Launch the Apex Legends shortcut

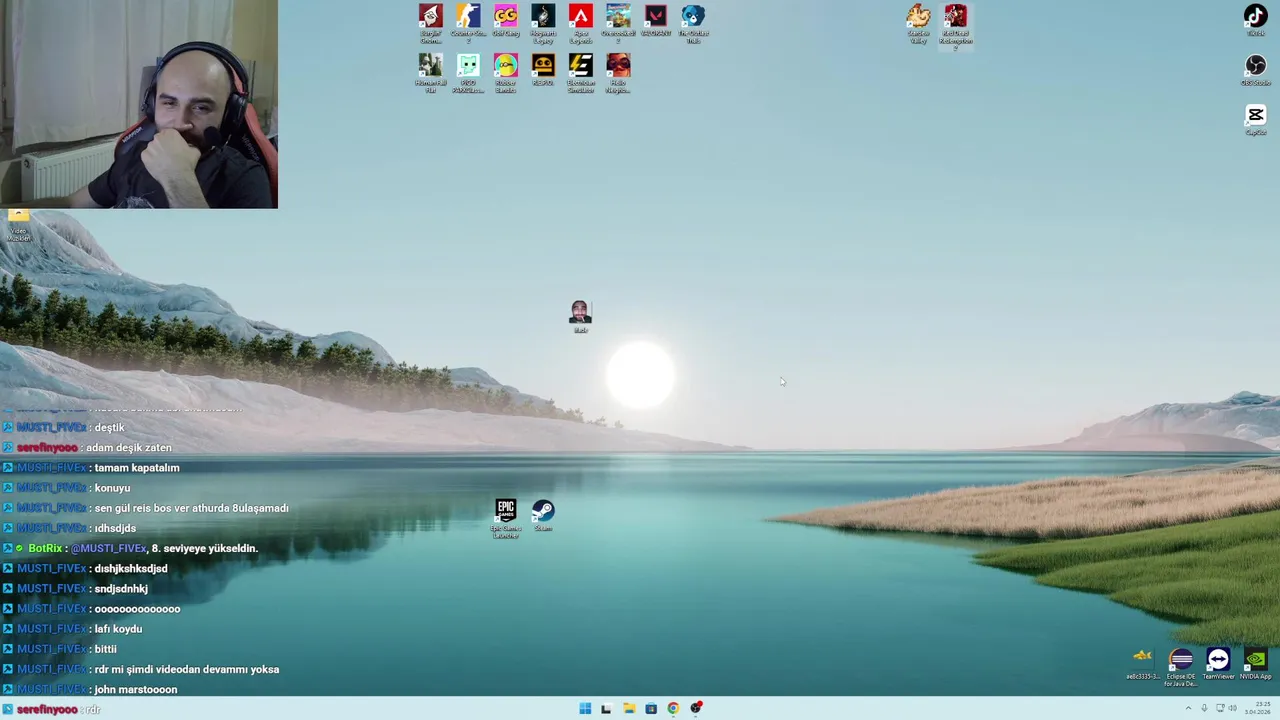click(581, 24)
